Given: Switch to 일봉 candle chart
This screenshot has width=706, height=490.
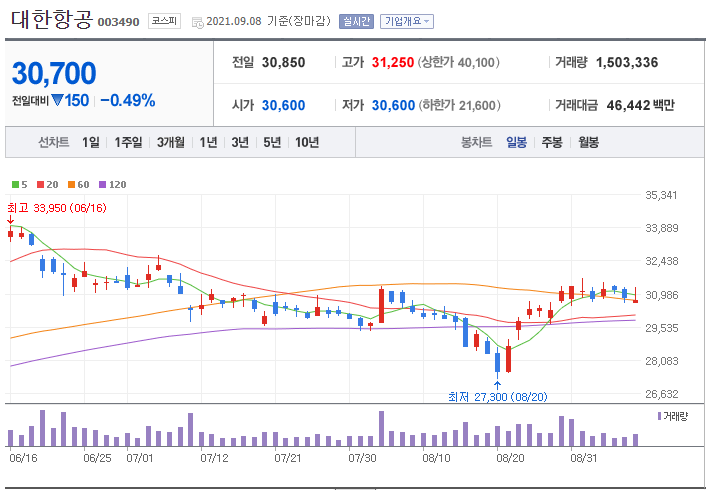Looking at the screenshot, I should point(516,143).
